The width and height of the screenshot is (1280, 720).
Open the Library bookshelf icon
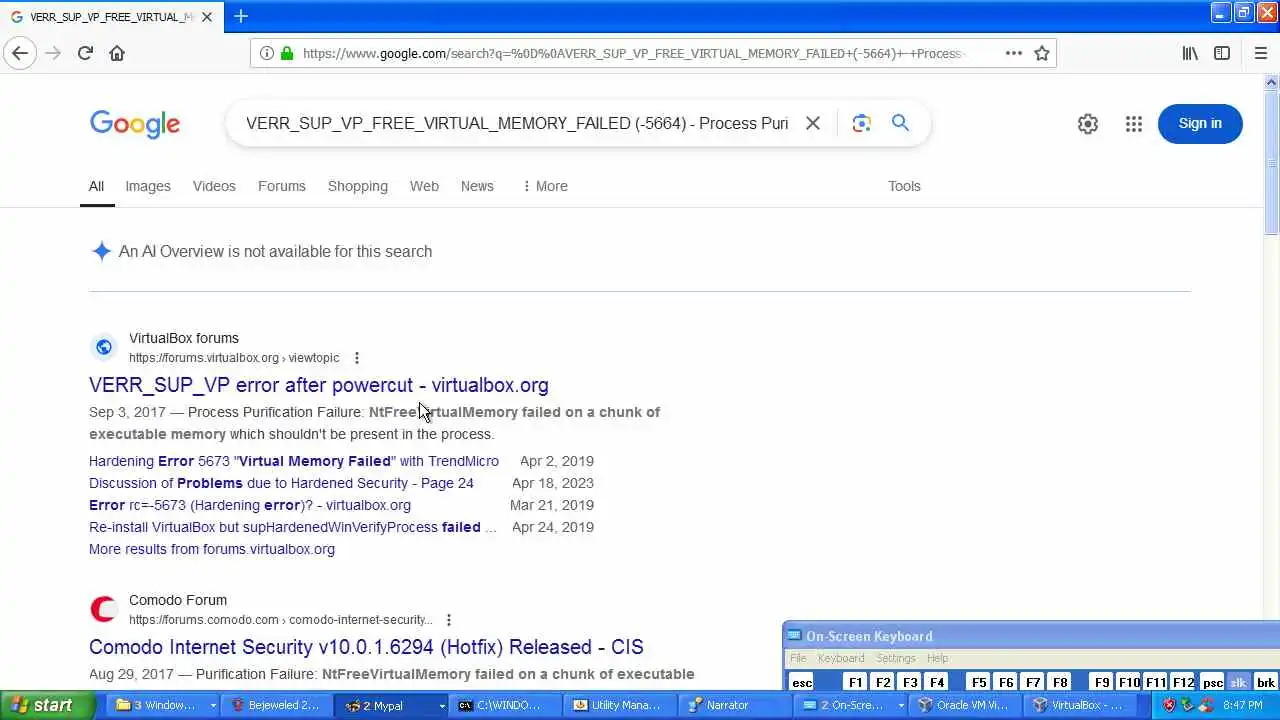1190,53
